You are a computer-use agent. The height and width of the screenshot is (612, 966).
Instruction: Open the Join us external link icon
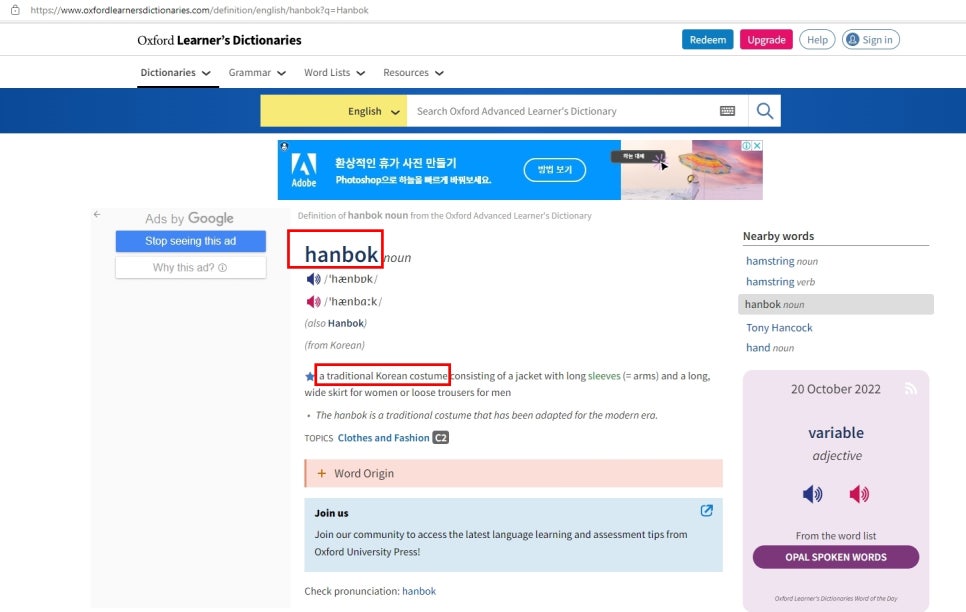pos(707,511)
